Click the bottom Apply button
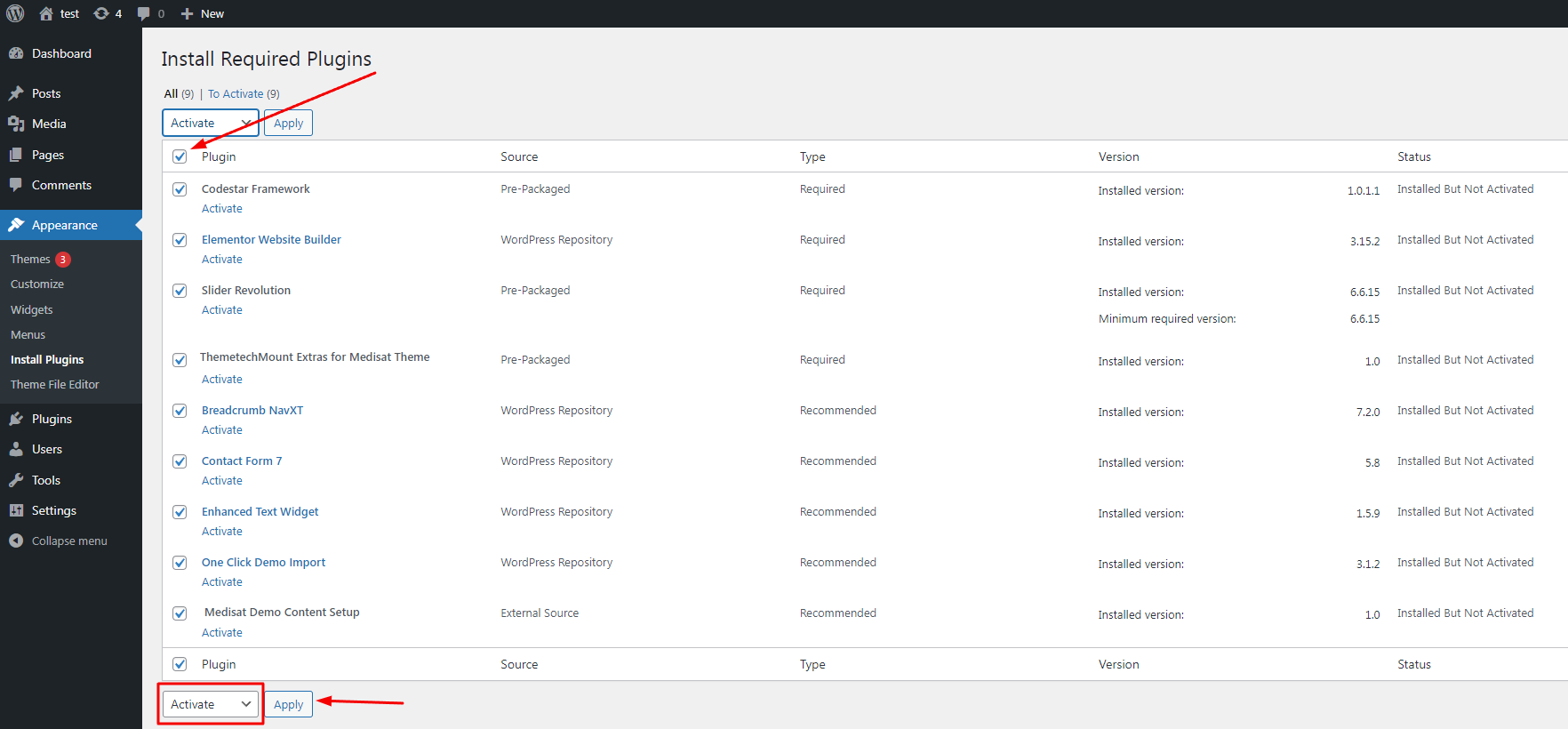 (288, 704)
